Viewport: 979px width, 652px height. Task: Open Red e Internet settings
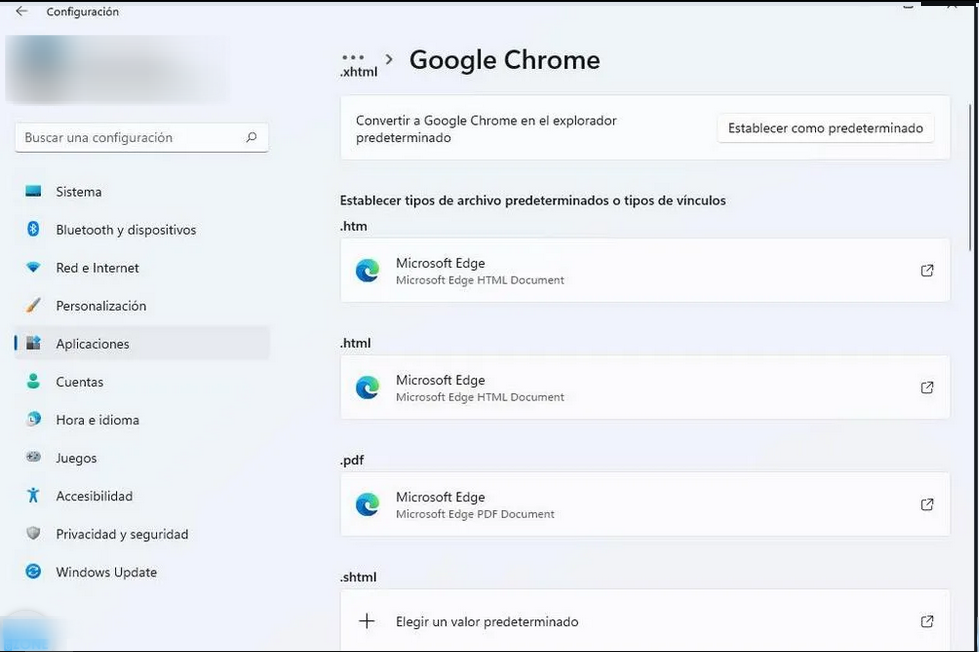pyautogui.click(x=97, y=268)
